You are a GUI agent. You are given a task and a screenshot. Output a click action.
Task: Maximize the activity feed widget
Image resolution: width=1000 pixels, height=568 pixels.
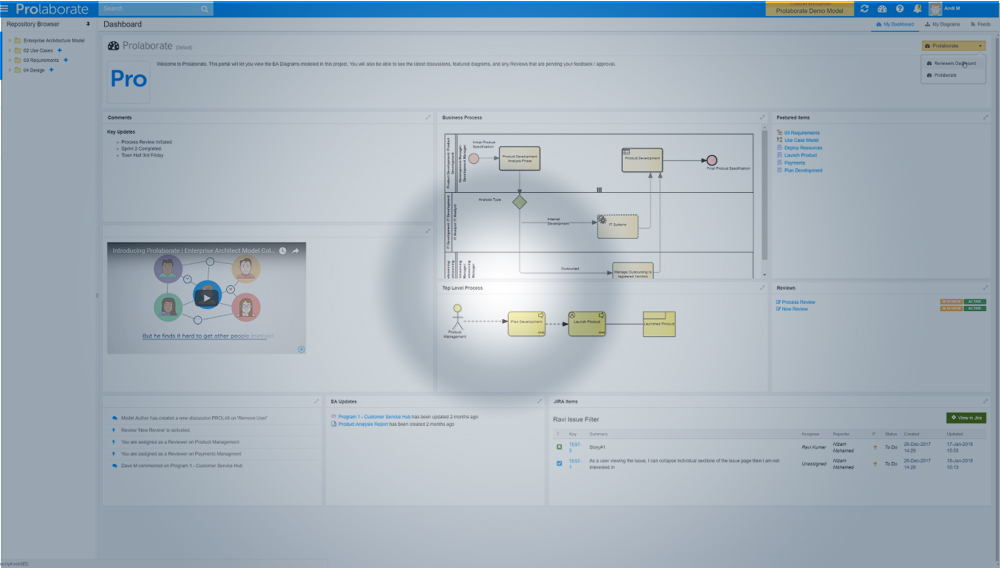[316, 401]
